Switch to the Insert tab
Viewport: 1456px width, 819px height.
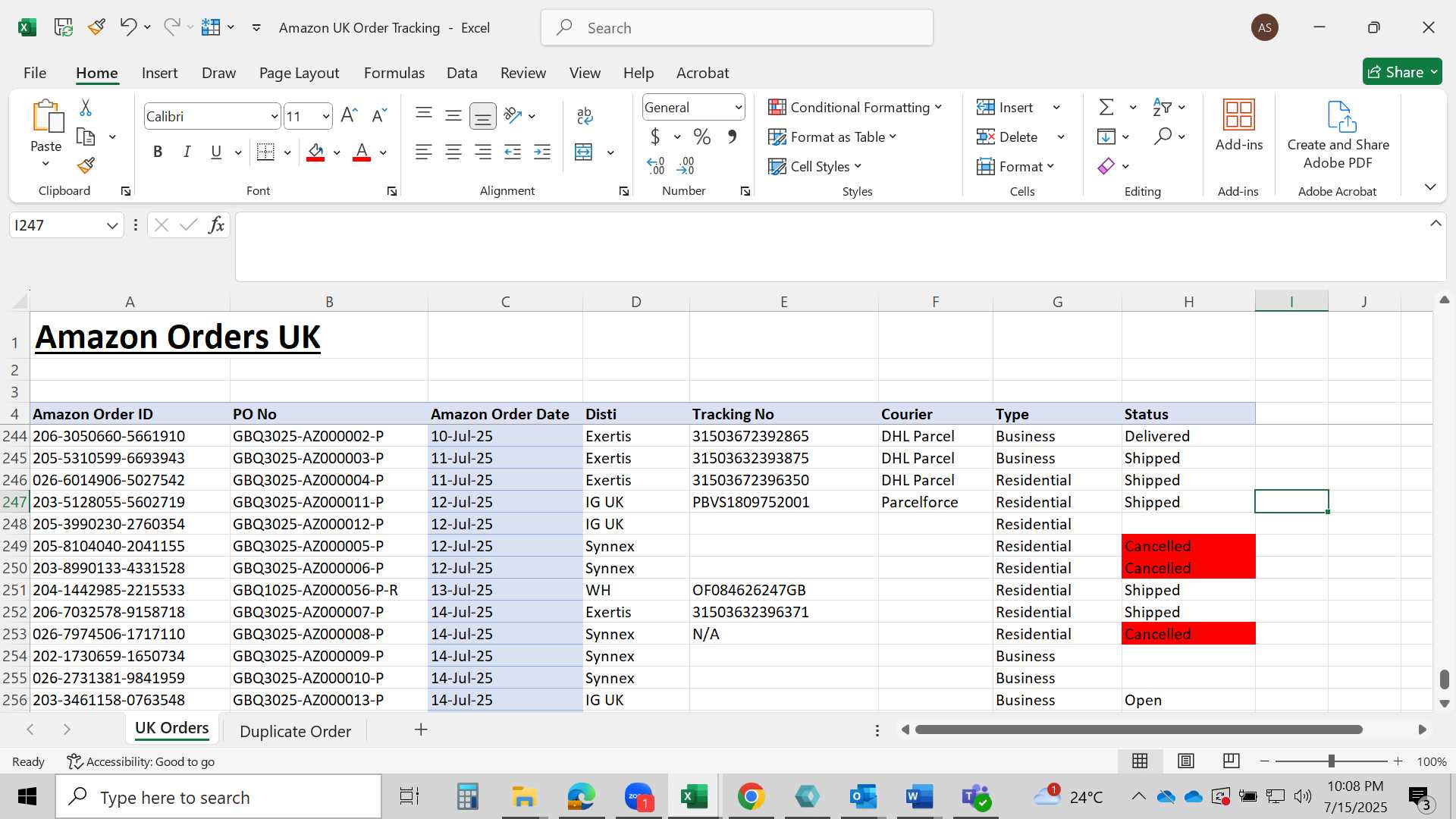(x=160, y=73)
